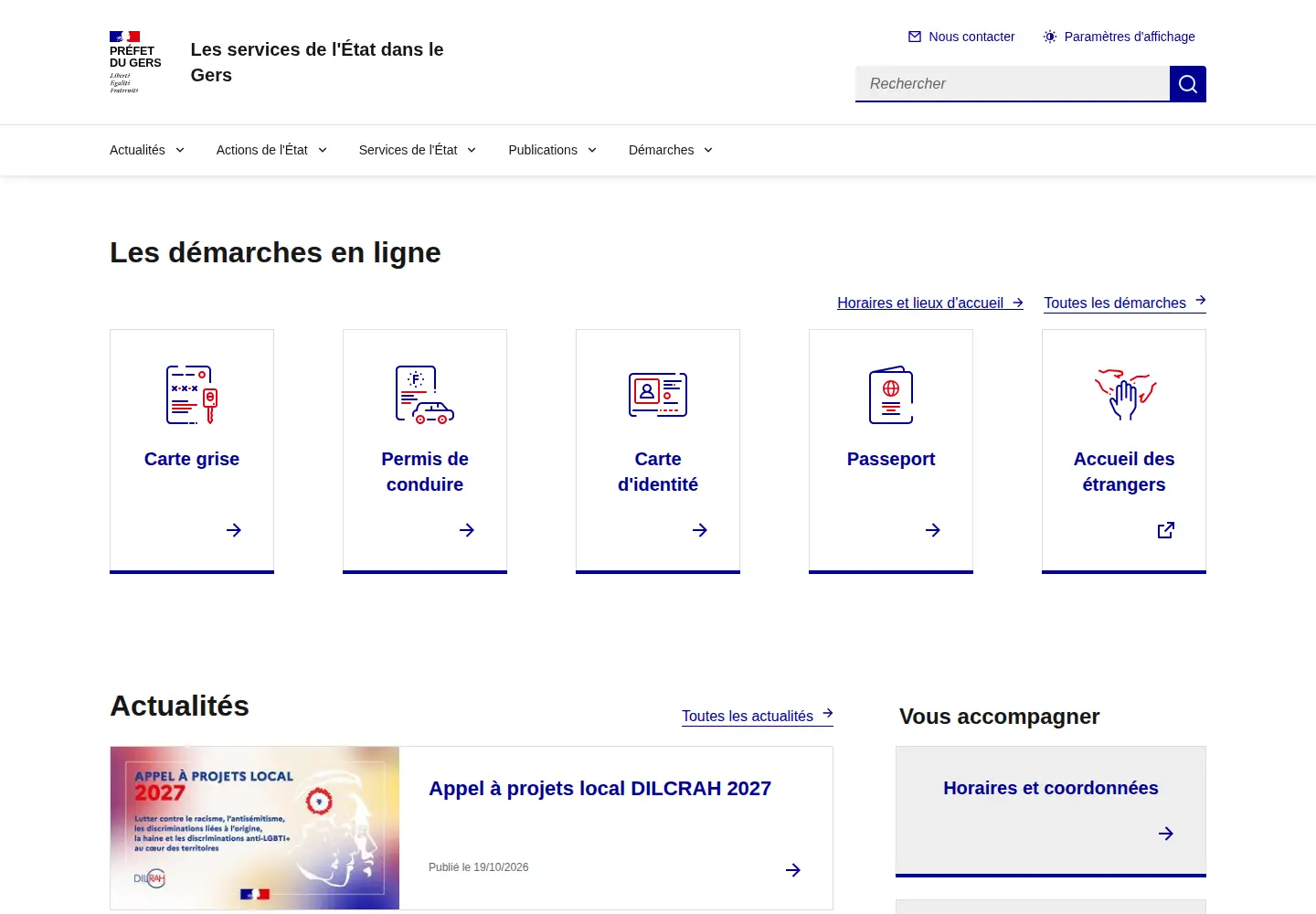Open the Passeport title link
This screenshot has height=914, width=1316.
click(x=891, y=459)
